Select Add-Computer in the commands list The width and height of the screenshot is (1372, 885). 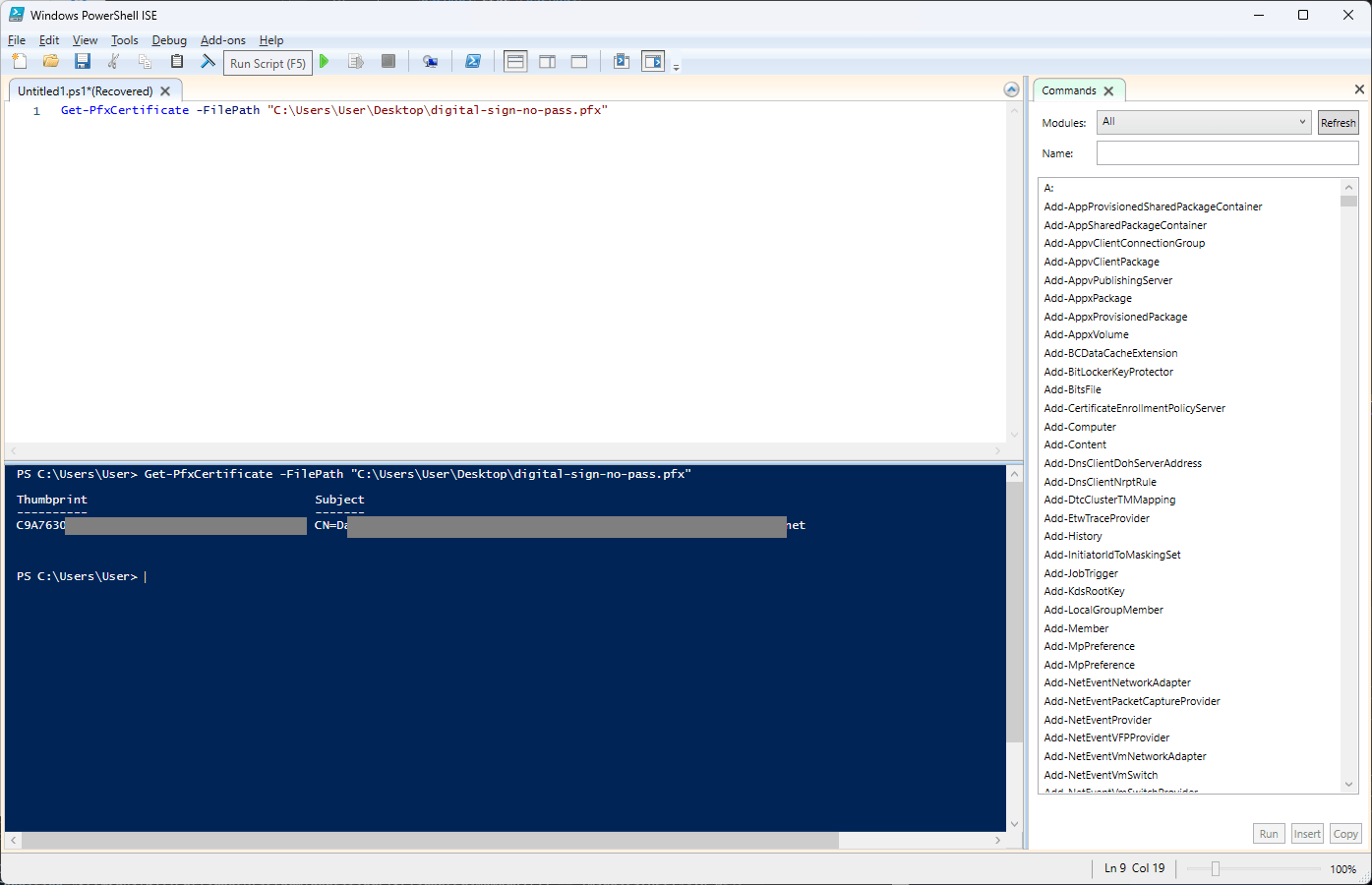(1080, 427)
